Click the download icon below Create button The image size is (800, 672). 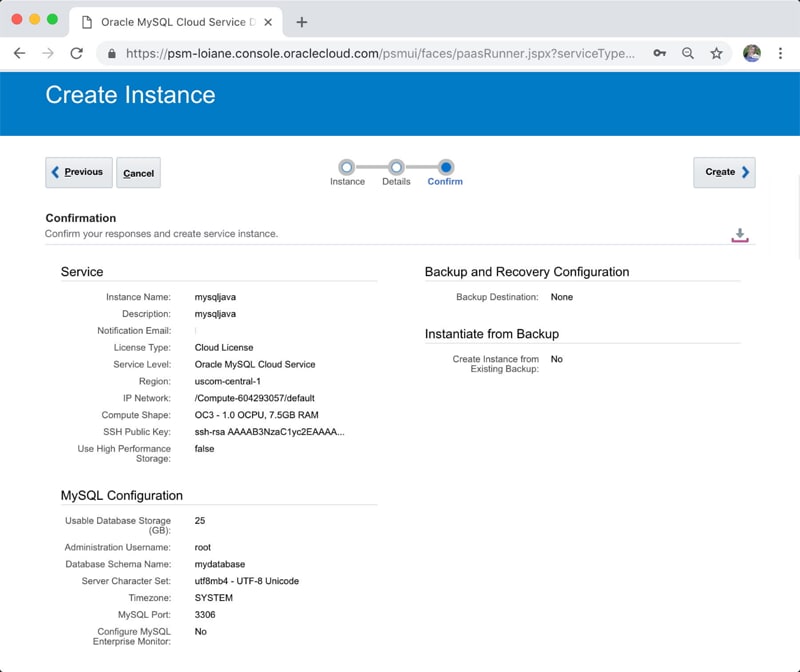pos(740,235)
